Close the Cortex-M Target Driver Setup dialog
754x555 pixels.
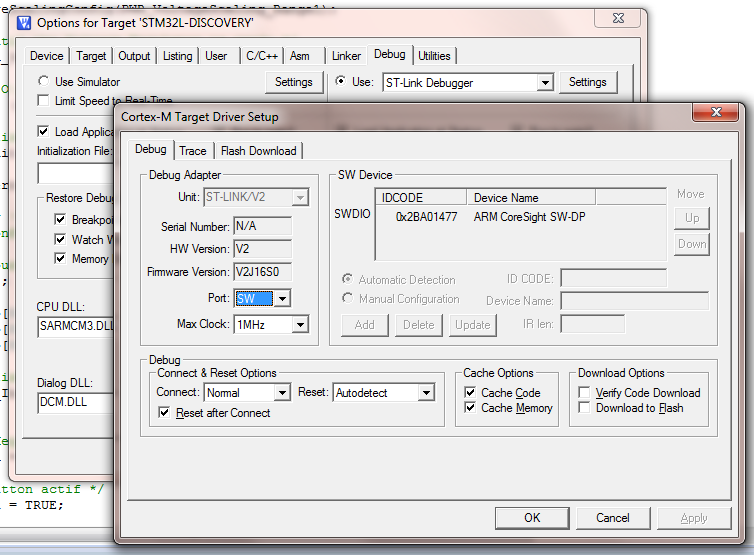coord(716,112)
